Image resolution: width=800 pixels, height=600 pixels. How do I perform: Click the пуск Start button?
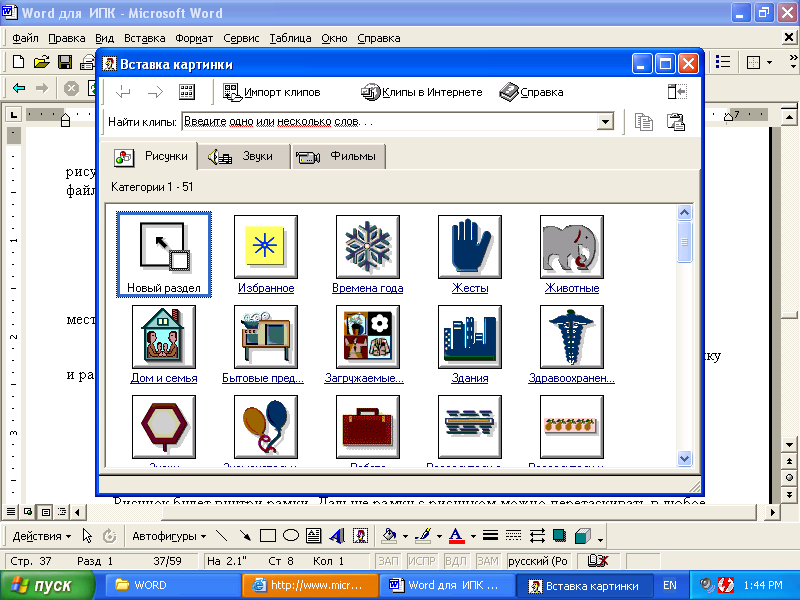click(x=47, y=585)
